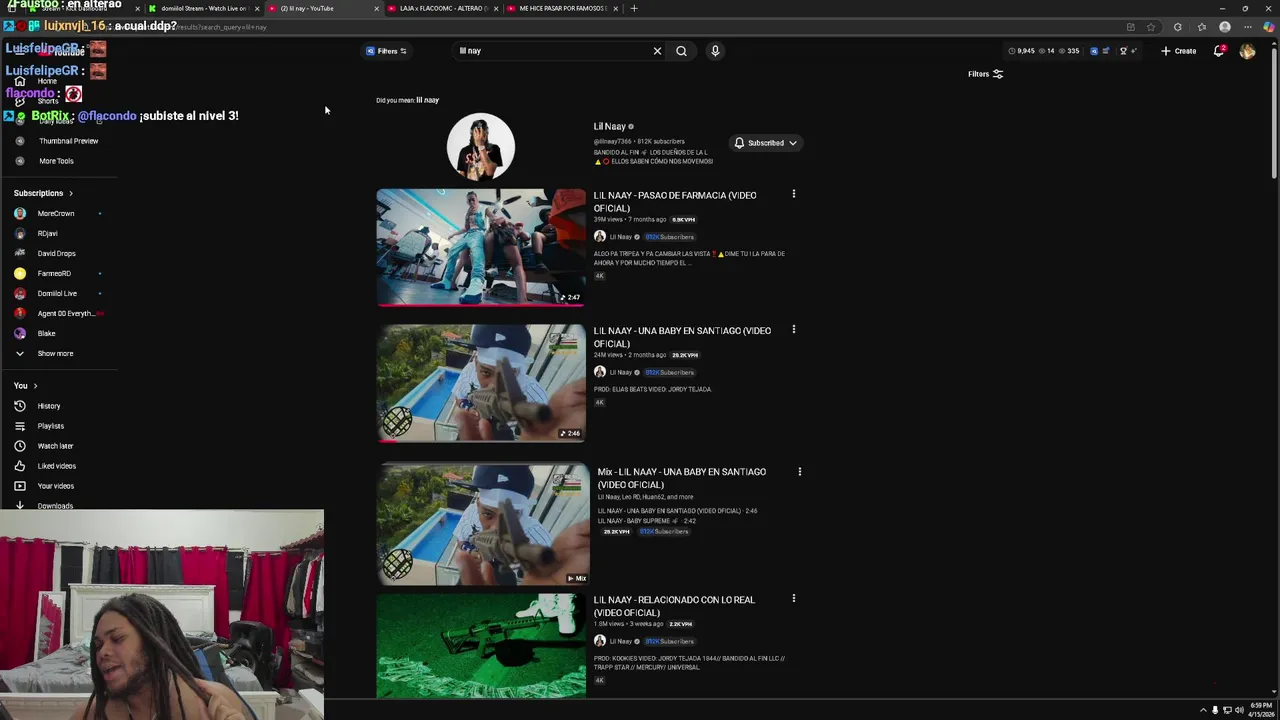The height and width of the screenshot is (720, 1280).
Task: Click the Create button
Action: (x=1179, y=51)
